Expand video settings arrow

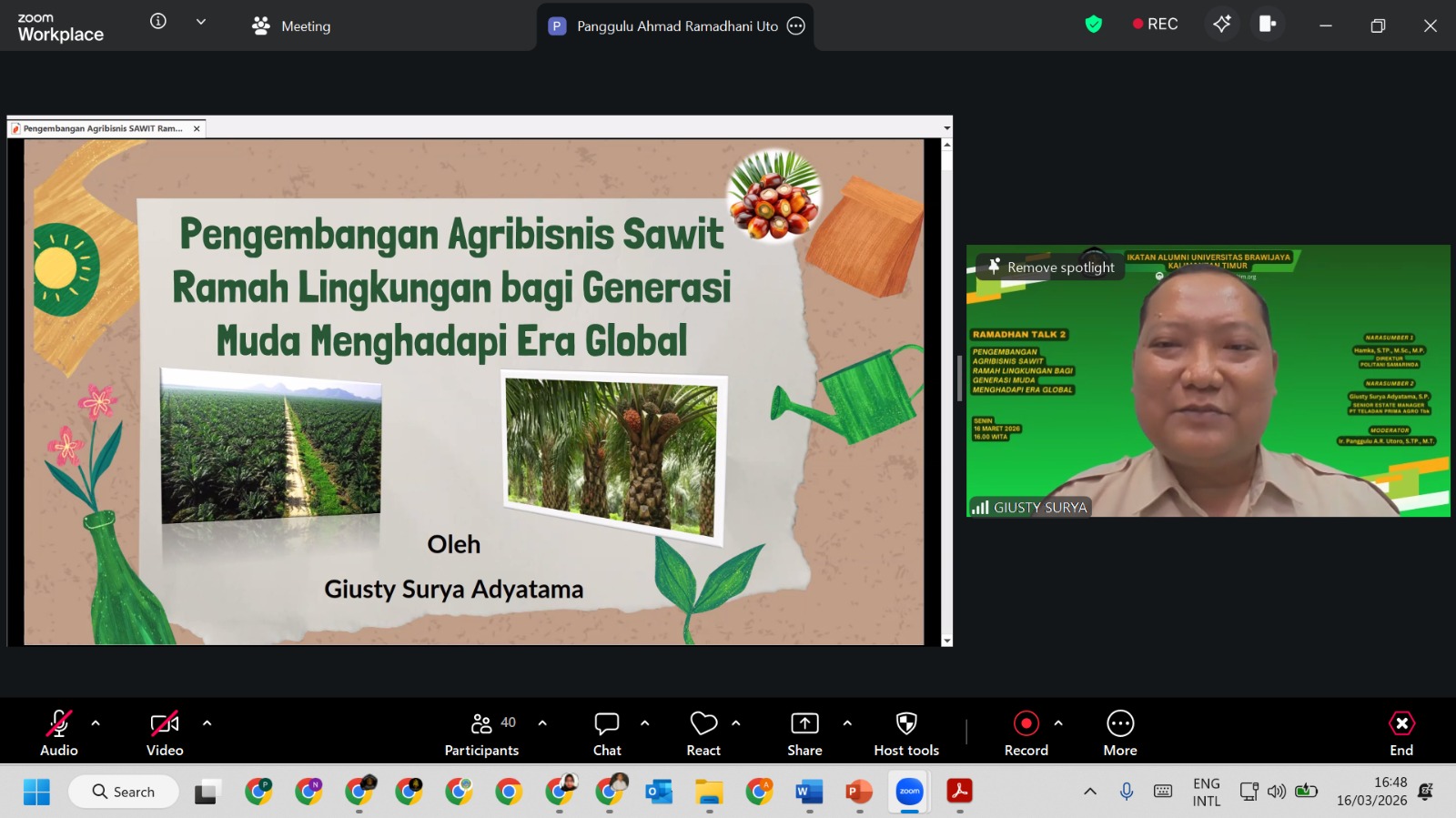207,723
